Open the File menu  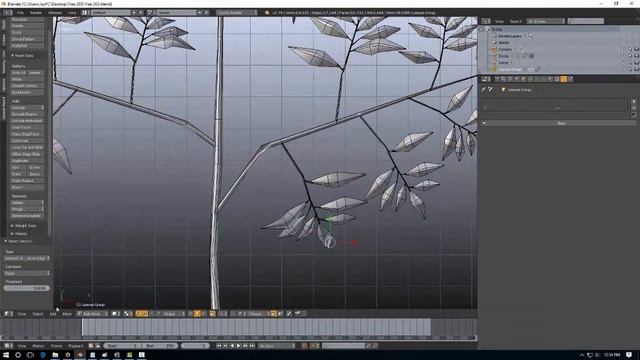pyautogui.click(x=20, y=13)
